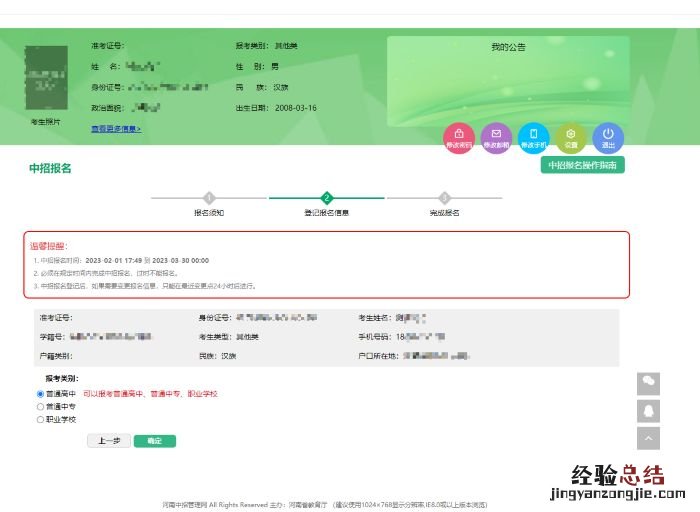This screenshot has width=700, height=512.
Task: Expand details via 查看更多信息 link
Action: tap(116, 129)
